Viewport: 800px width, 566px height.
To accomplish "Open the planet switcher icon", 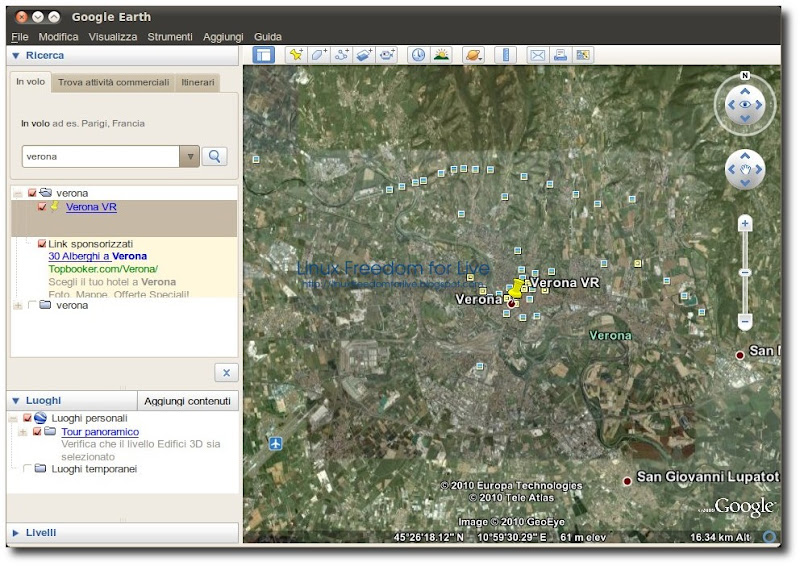I will 473,55.
